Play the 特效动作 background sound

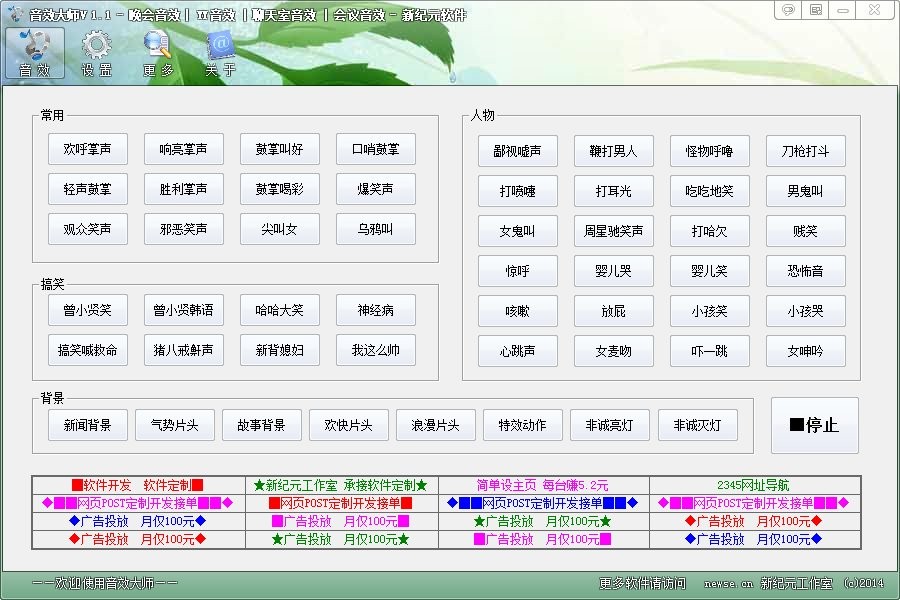coord(522,424)
